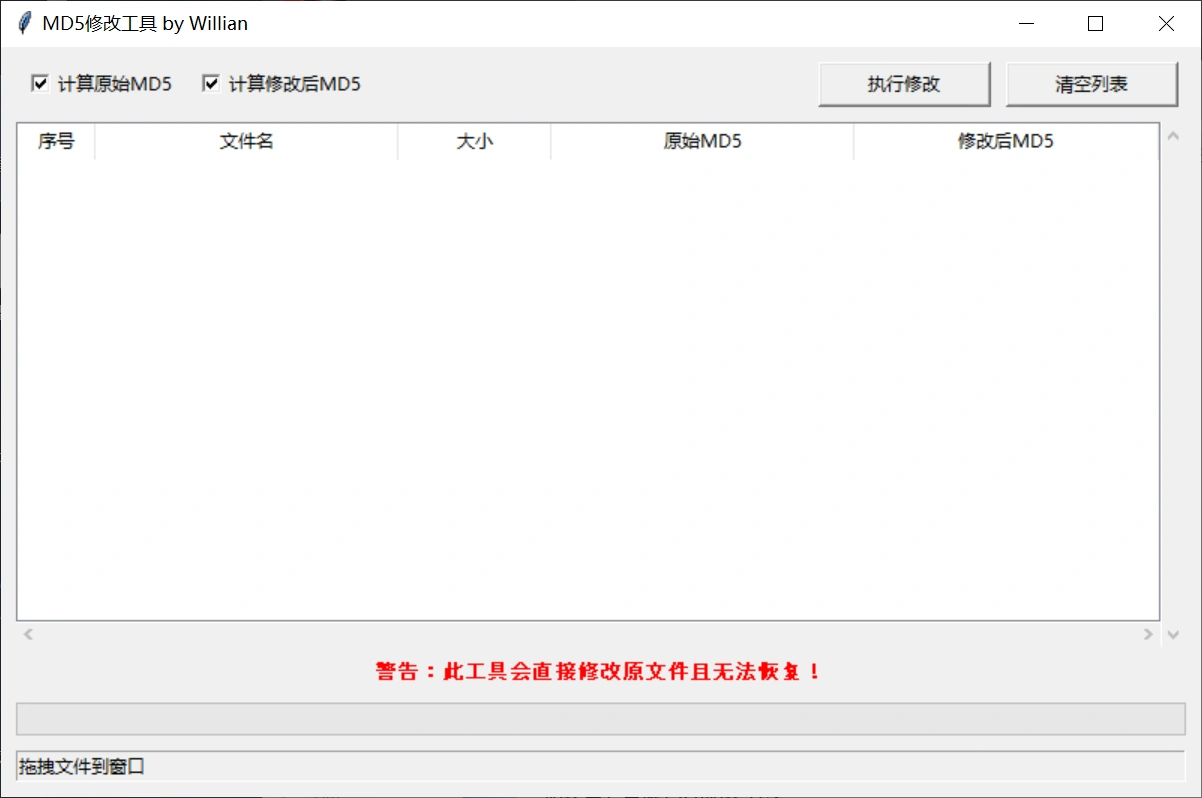1202x798 pixels.
Task: Click the 大小 column header
Action: click(x=473, y=141)
